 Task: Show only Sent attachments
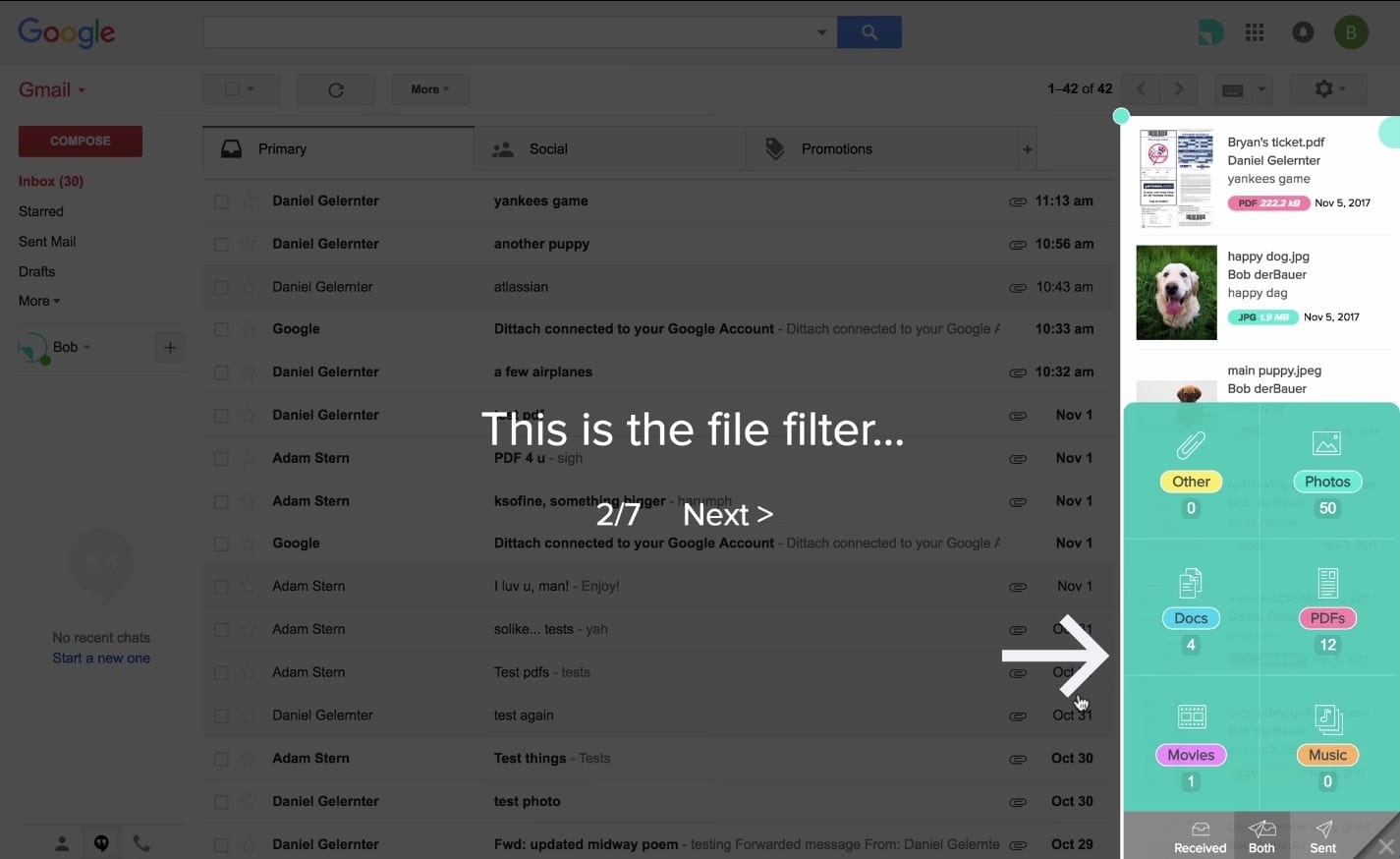[1323, 837]
